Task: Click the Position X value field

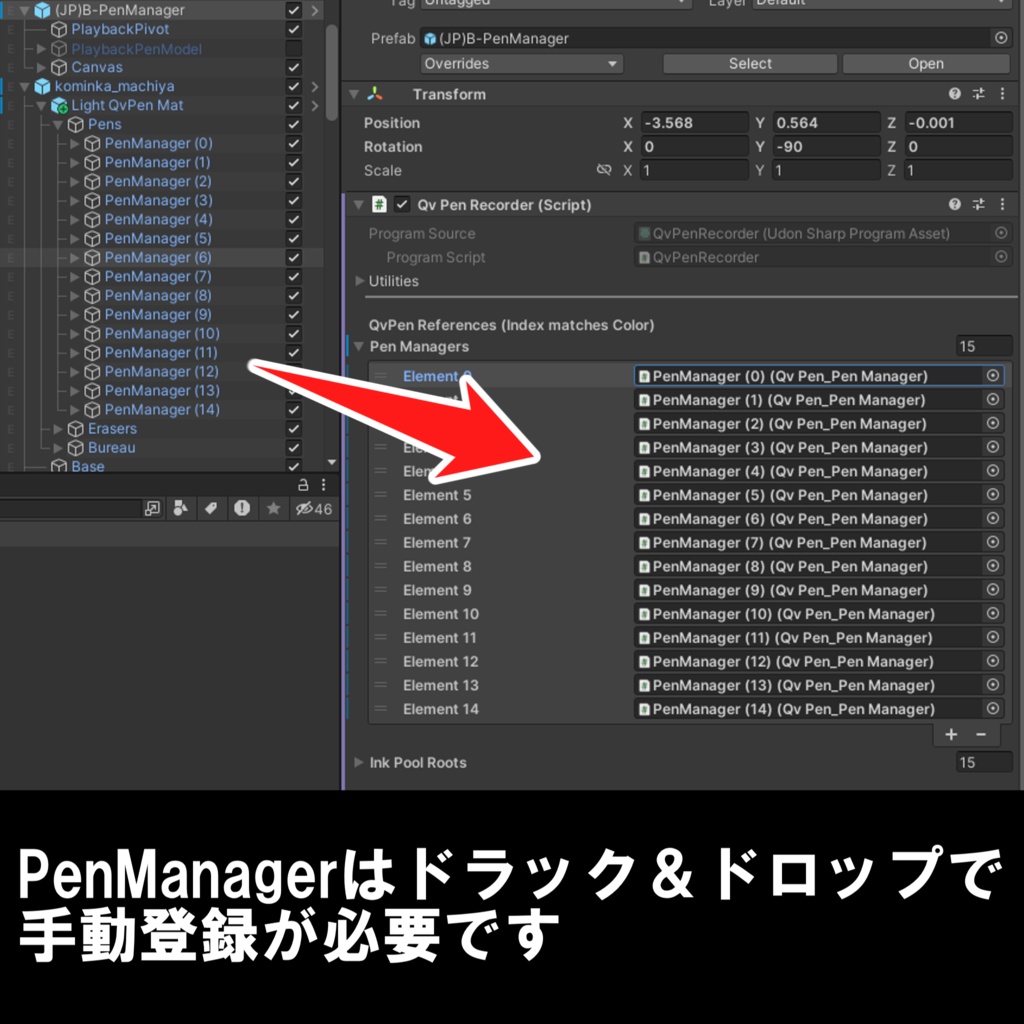Action: point(694,123)
